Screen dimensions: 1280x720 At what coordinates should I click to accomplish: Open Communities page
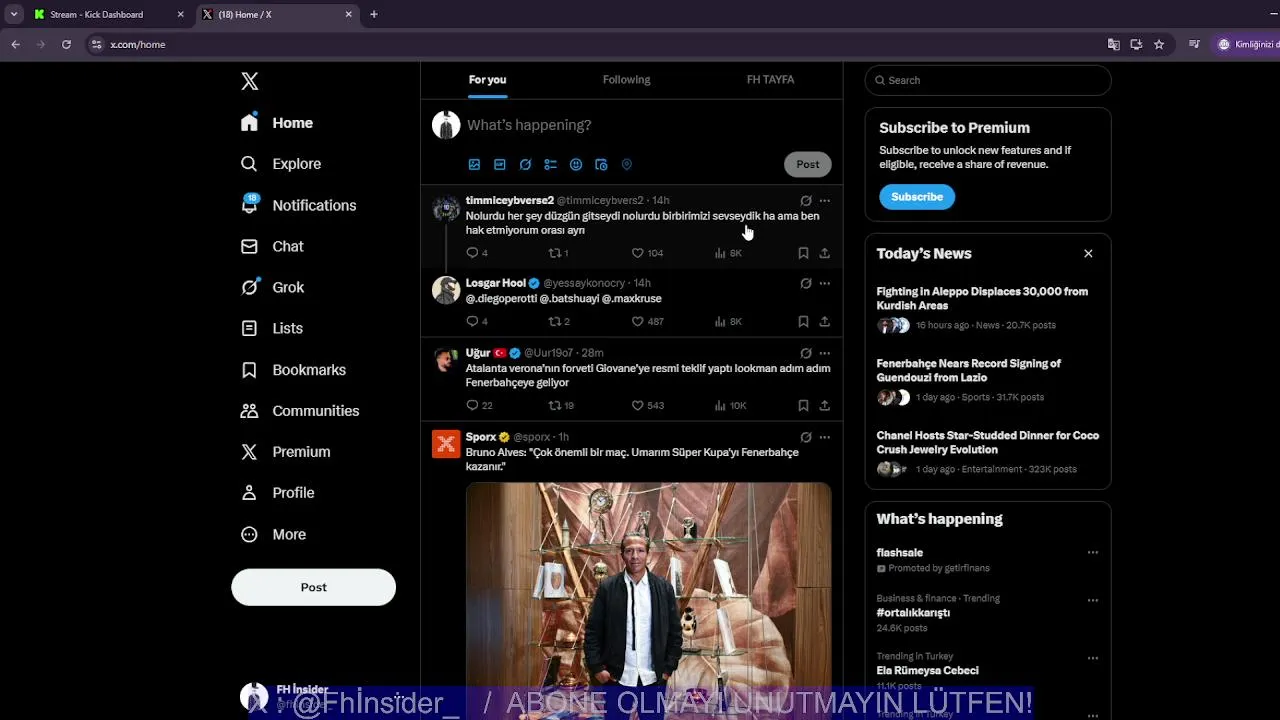(x=299, y=411)
